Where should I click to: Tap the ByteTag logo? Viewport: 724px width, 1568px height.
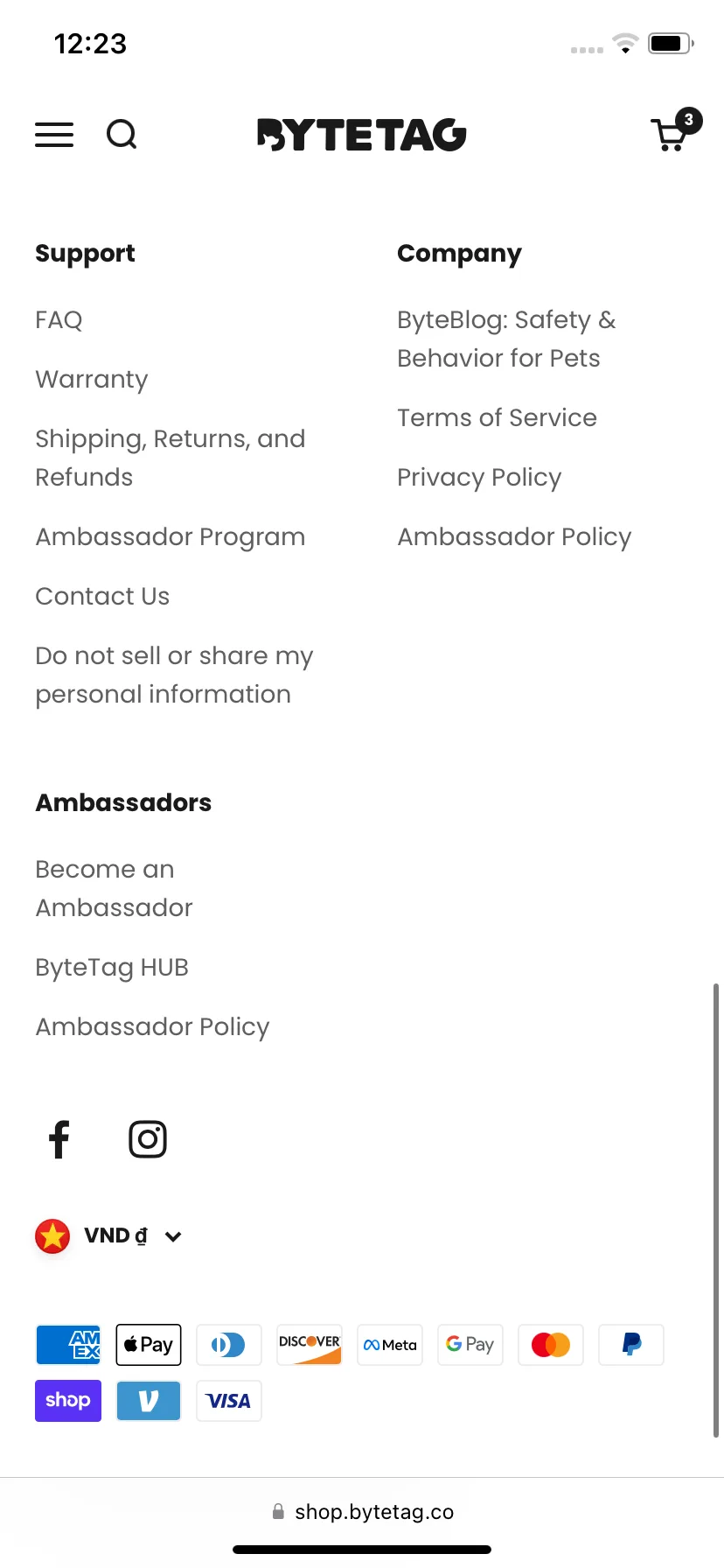pyautogui.click(x=362, y=135)
